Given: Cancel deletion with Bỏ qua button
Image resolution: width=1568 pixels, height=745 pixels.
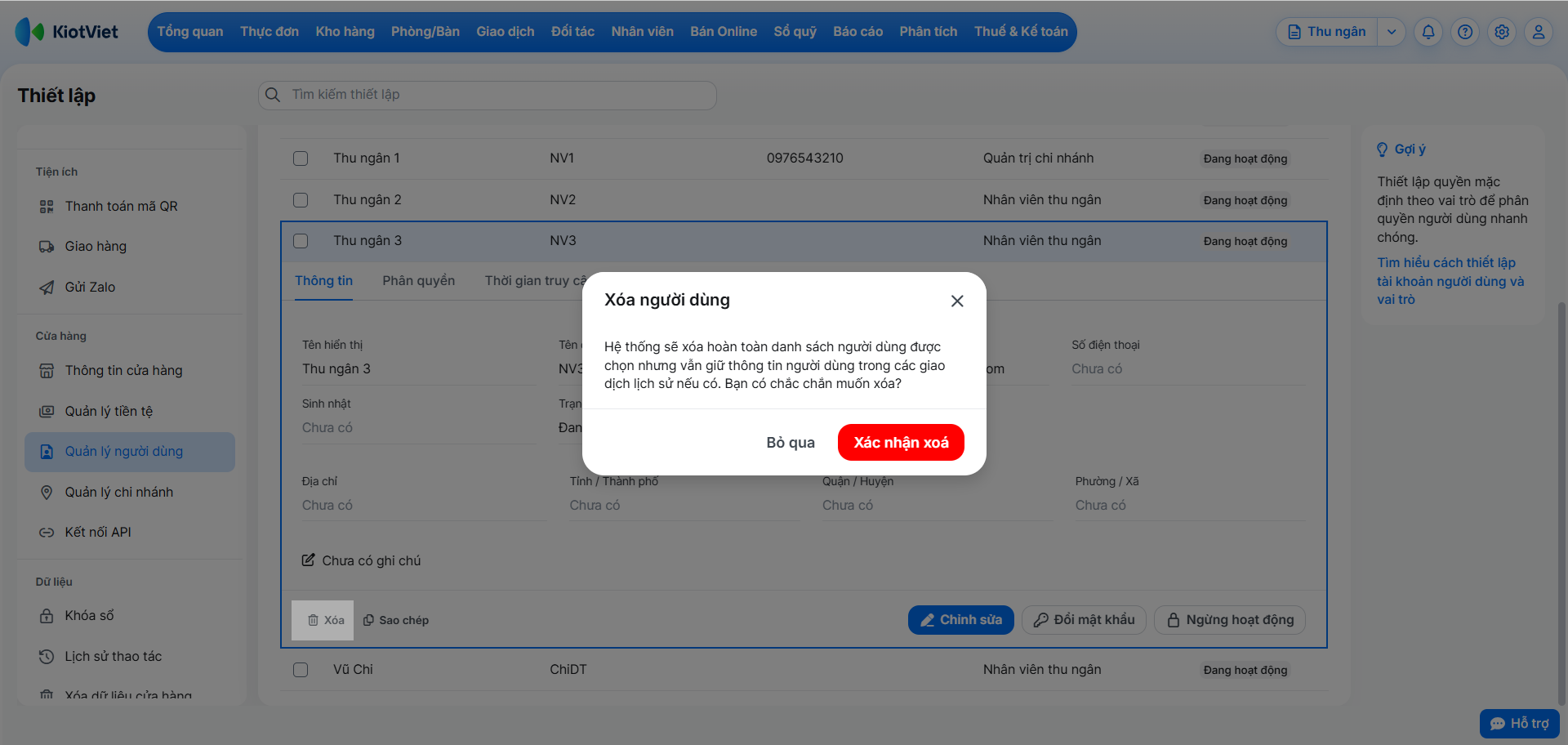Looking at the screenshot, I should [790, 442].
